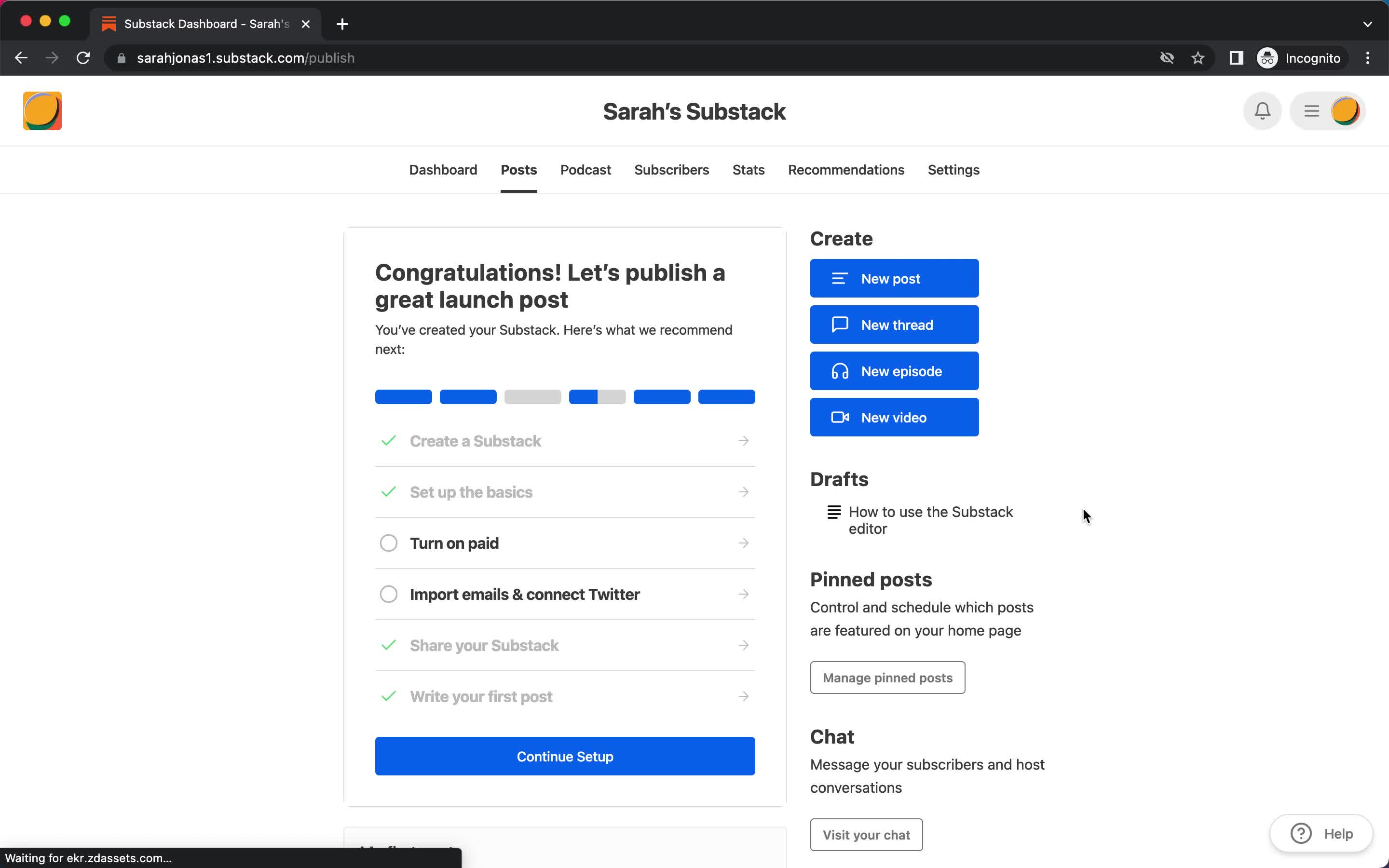
Task: Click Share your Substack checkmark
Action: pyautogui.click(x=389, y=645)
